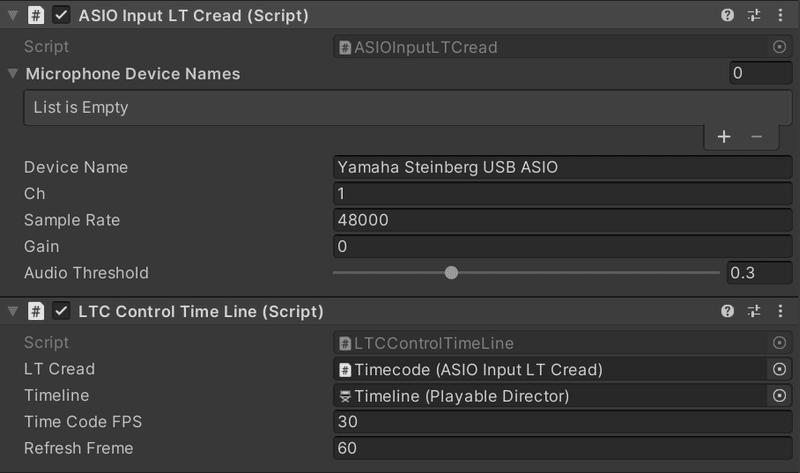
Task: Click object picker for LT Cread field
Action: (x=780, y=370)
